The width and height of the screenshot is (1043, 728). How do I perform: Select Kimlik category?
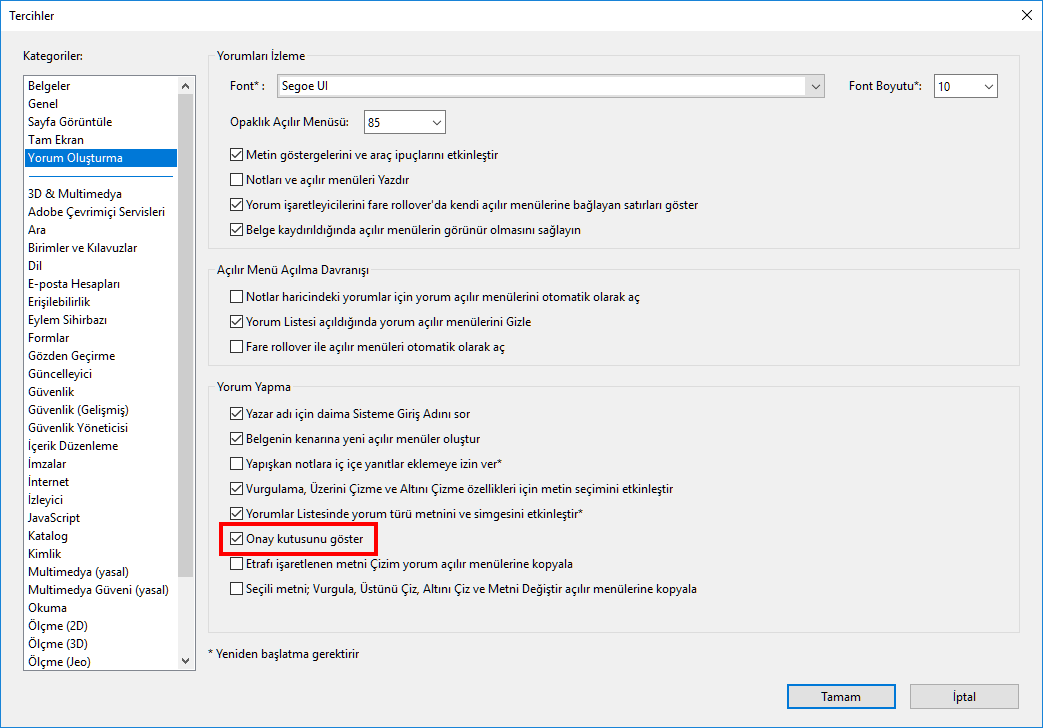click(101, 553)
